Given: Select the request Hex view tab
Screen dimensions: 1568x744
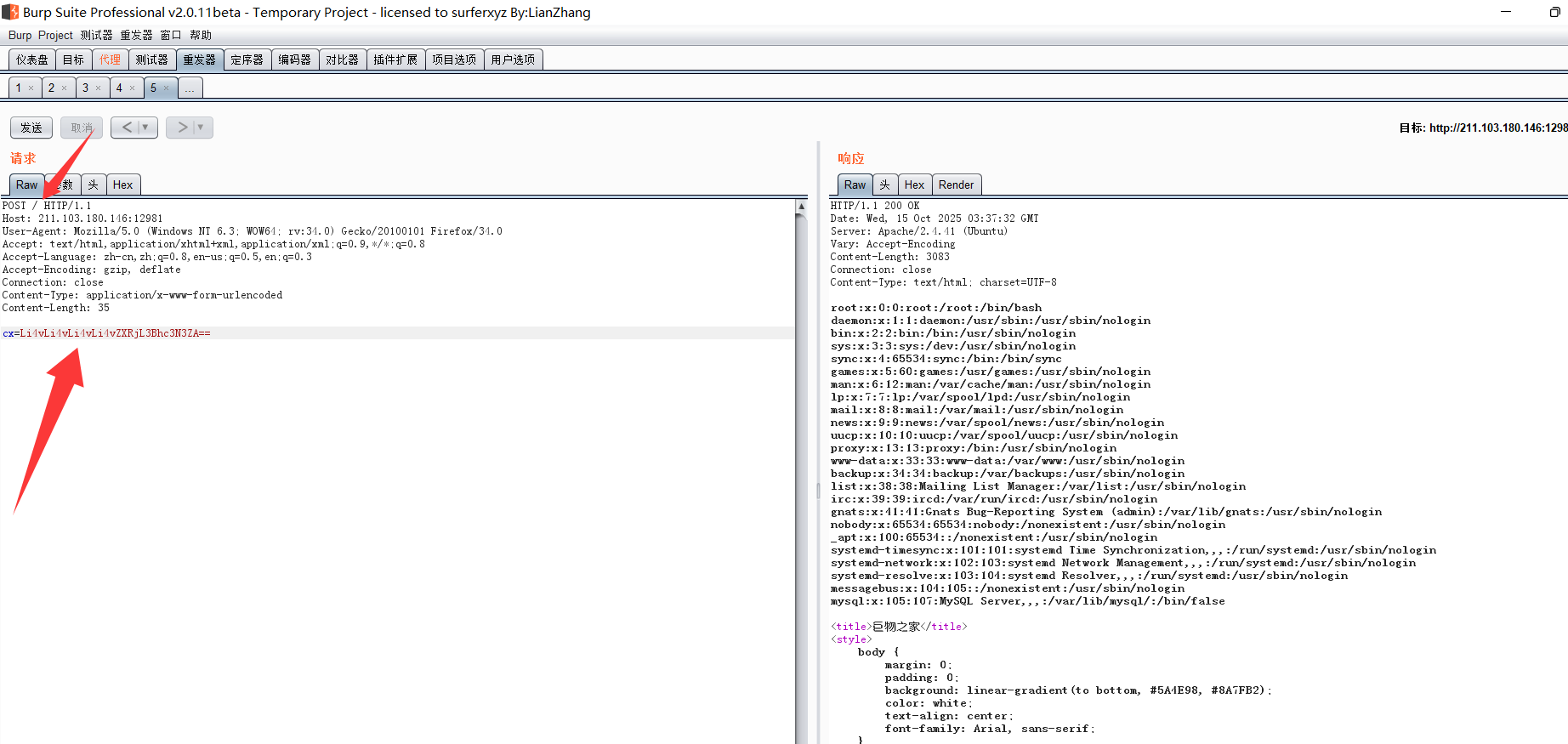Looking at the screenshot, I should [122, 185].
